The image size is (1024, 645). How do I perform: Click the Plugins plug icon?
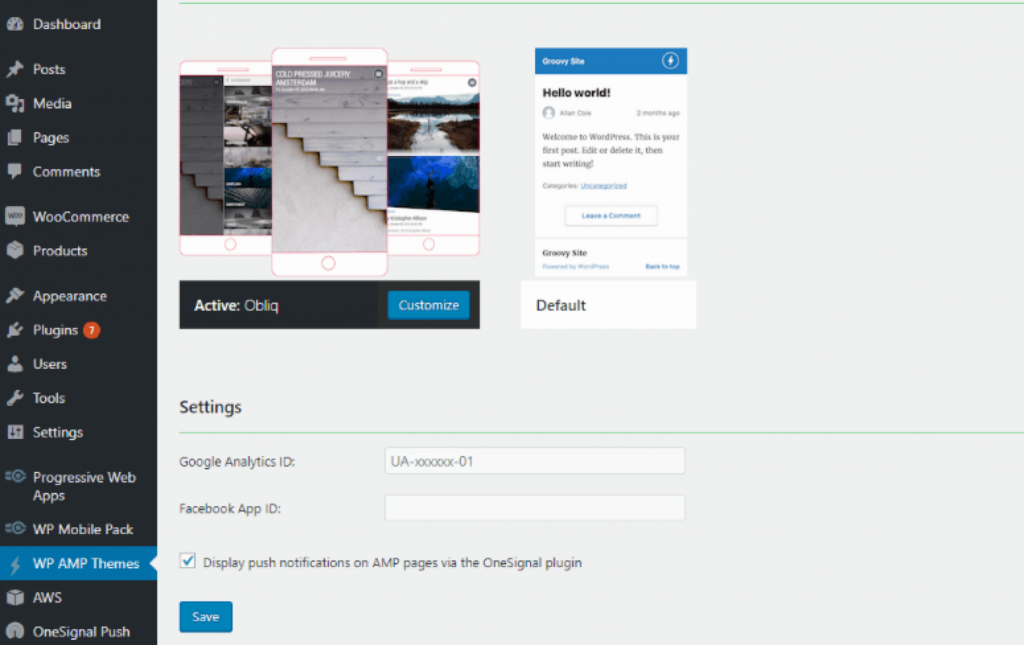pyautogui.click(x=15, y=330)
